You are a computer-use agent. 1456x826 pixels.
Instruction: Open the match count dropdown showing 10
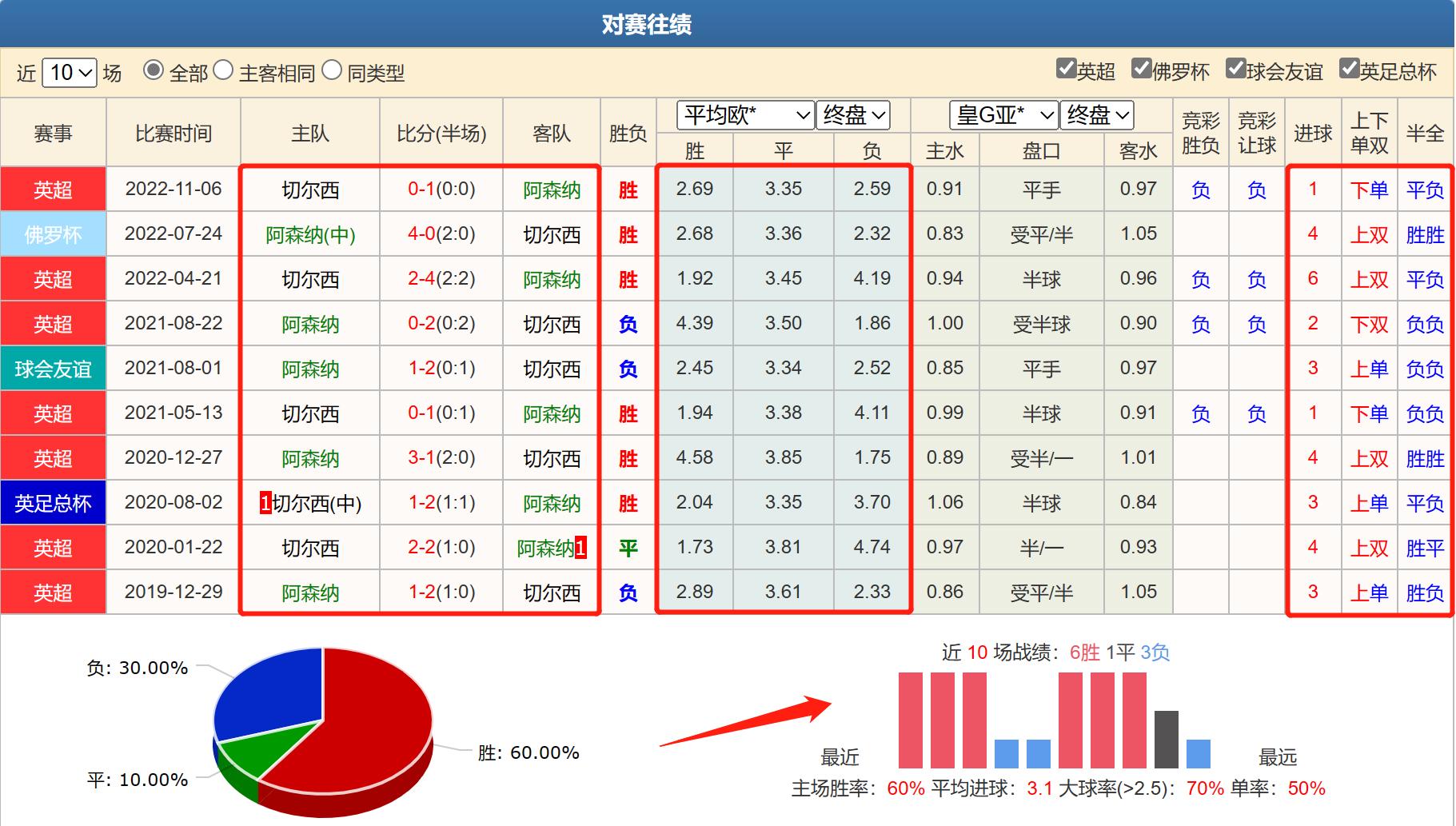click(x=69, y=72)
